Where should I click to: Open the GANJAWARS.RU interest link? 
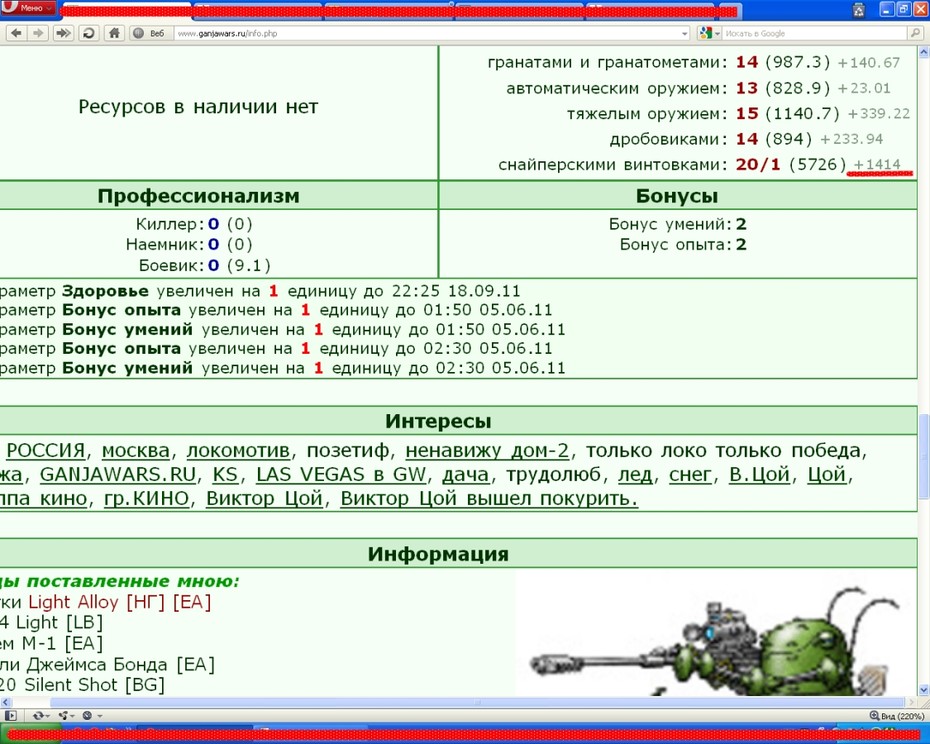point(118,475)
